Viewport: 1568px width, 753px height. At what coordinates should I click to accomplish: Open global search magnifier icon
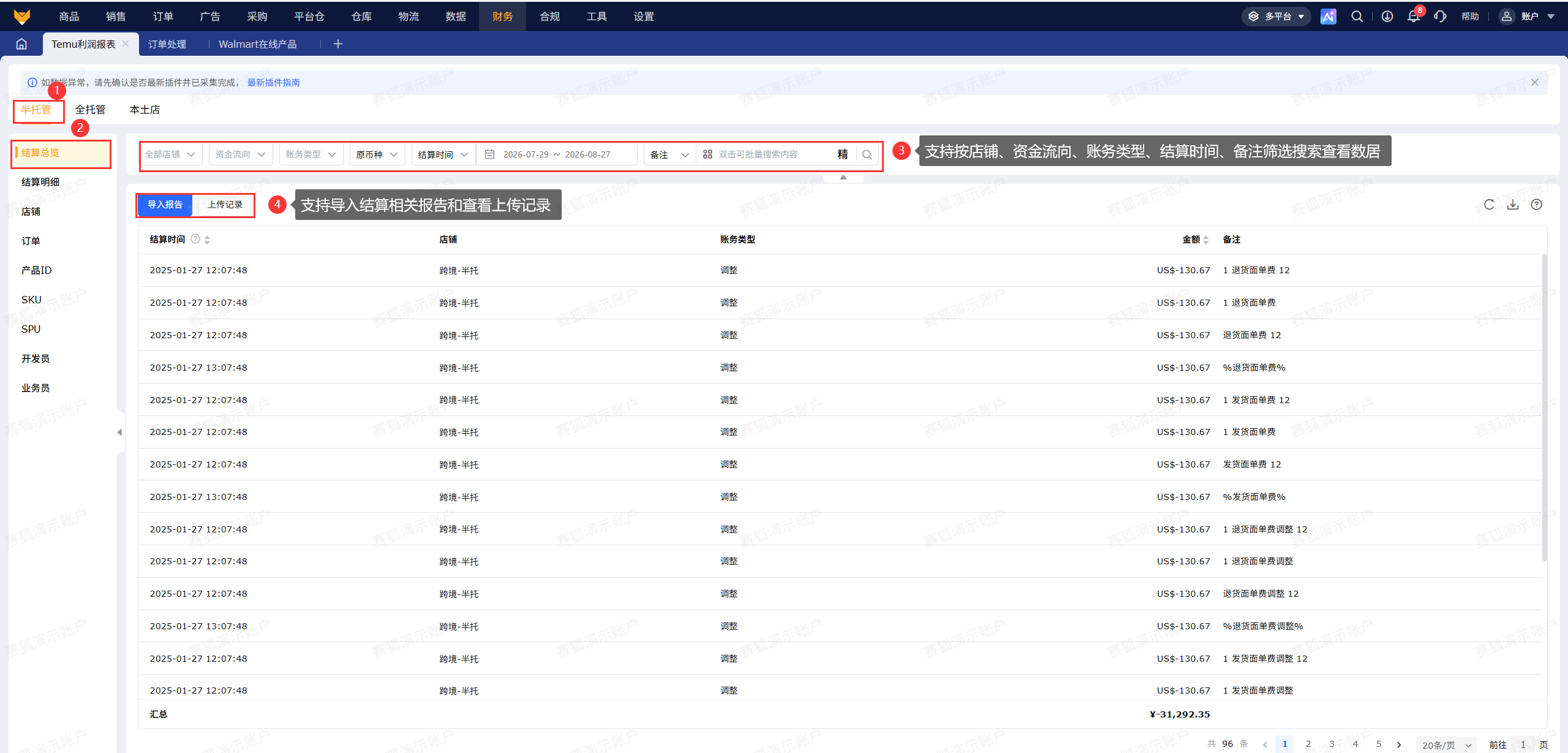coord(1357,17)
